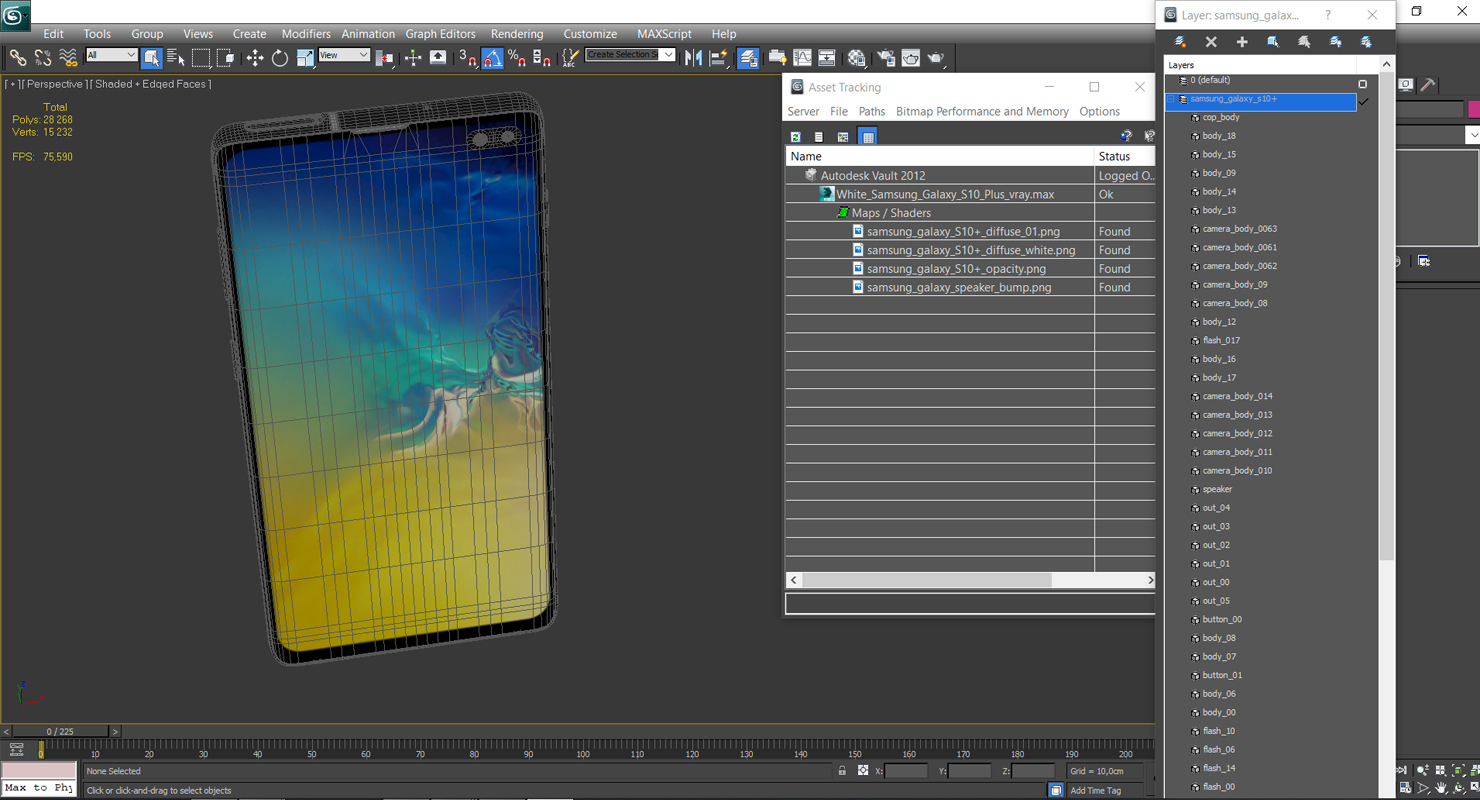Image resolution: width=1480 pixels, height=800 pixels.
Task: Select button_00 in layer list
Action: pos(1222,620)
